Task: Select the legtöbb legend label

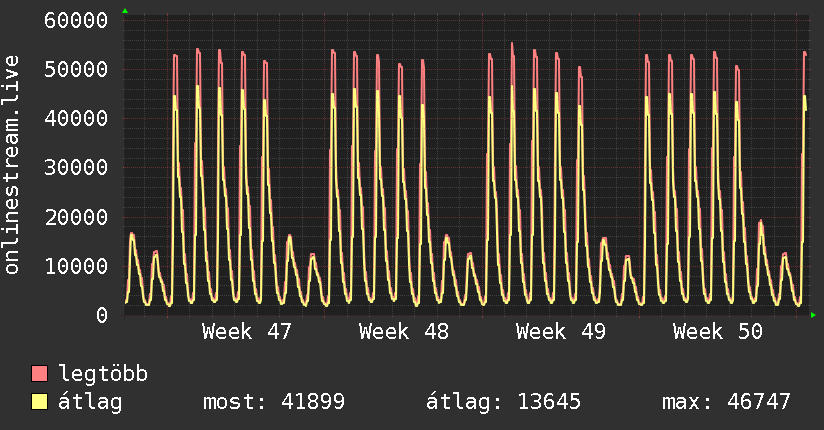Action: pyautogui.click(x=103, y=374)
